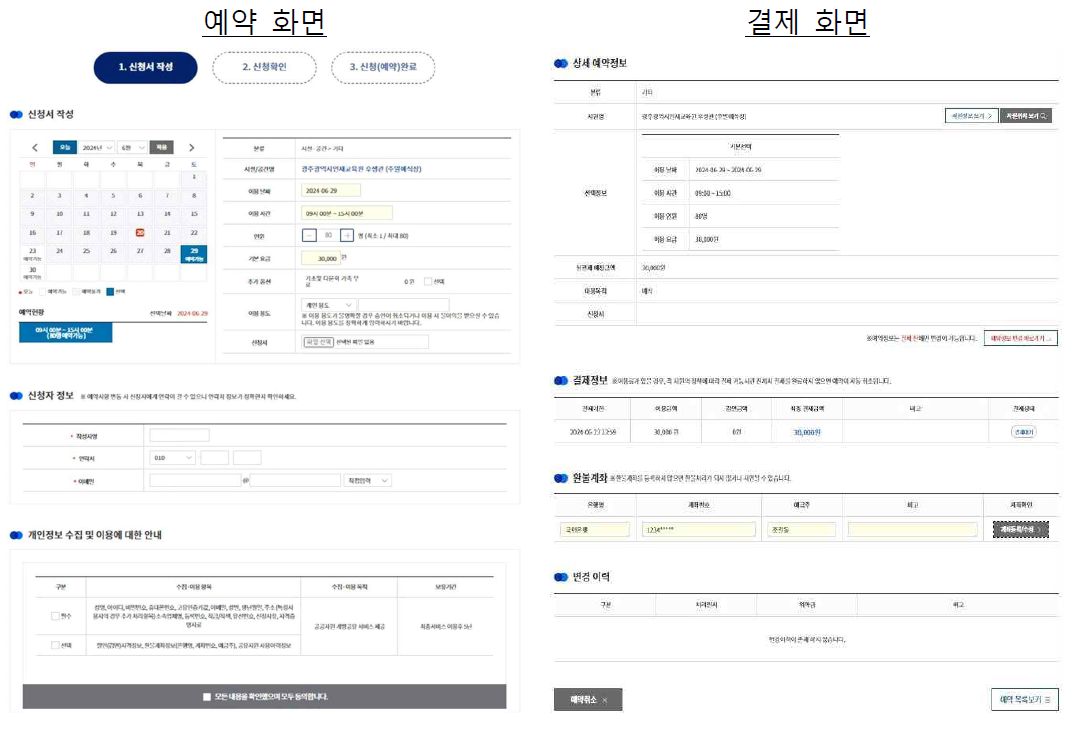The image size is (1077, 732).
Task: Click the bank name field
Action: (595, 529)
